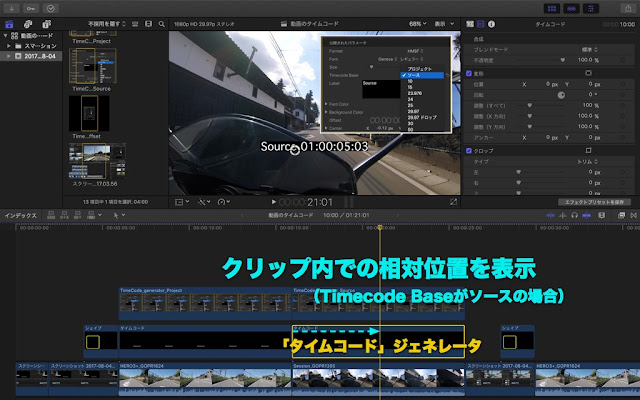Open the Transitions browser icon
Image resolution: width=640 pixels, height=400 pixels.
(x=633, y=215)
